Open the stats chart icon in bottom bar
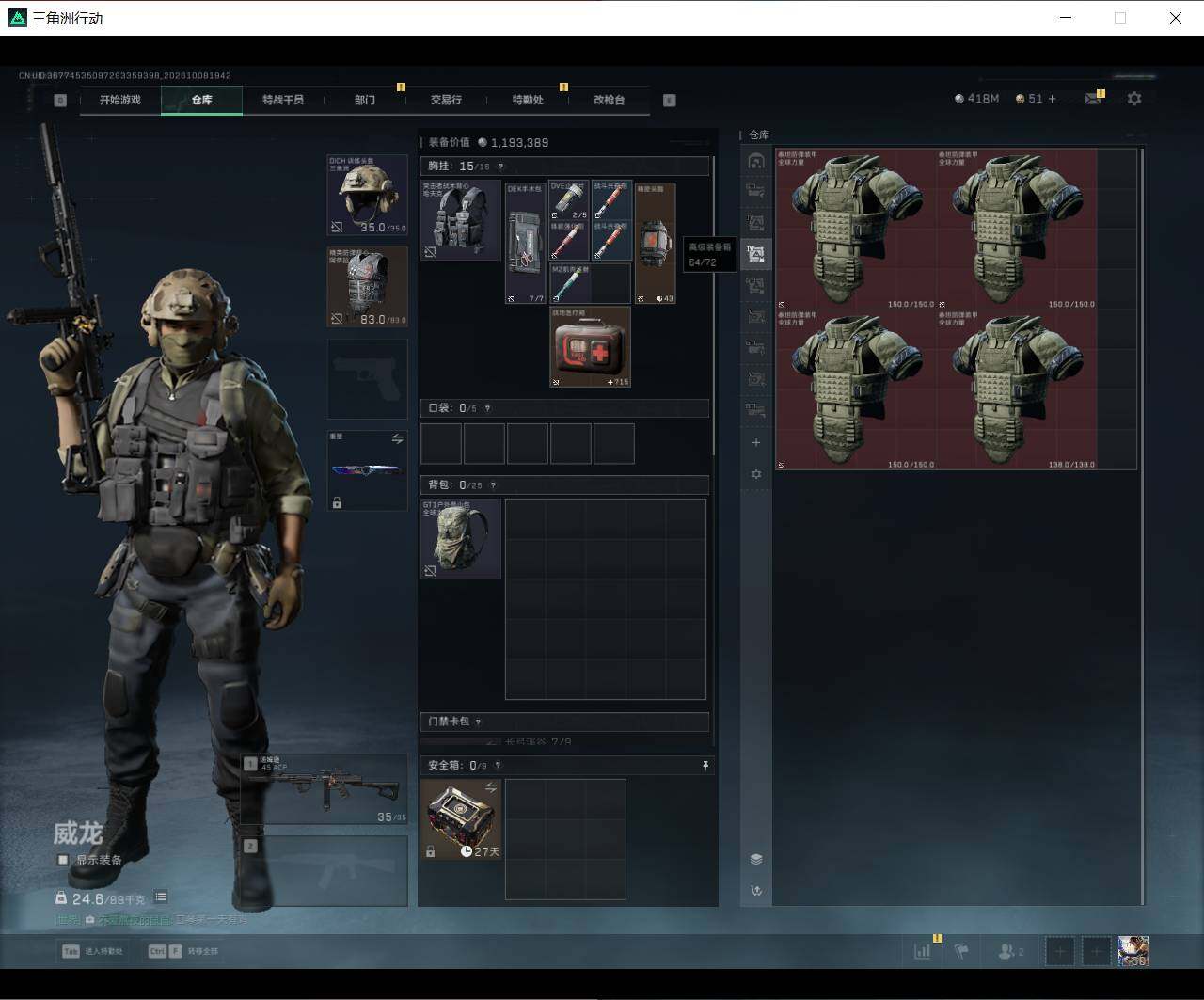 923,951
